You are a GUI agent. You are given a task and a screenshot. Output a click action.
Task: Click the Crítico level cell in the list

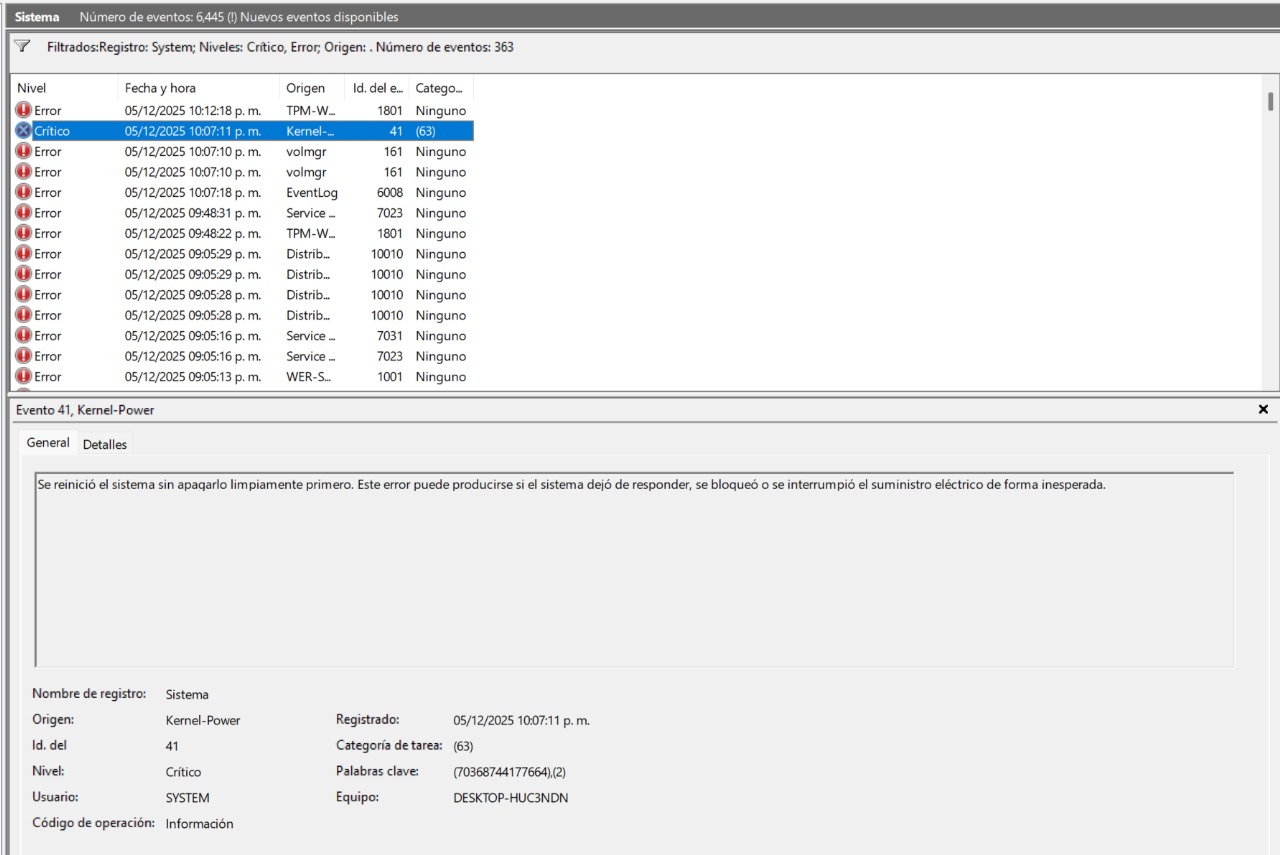[52, 131]
